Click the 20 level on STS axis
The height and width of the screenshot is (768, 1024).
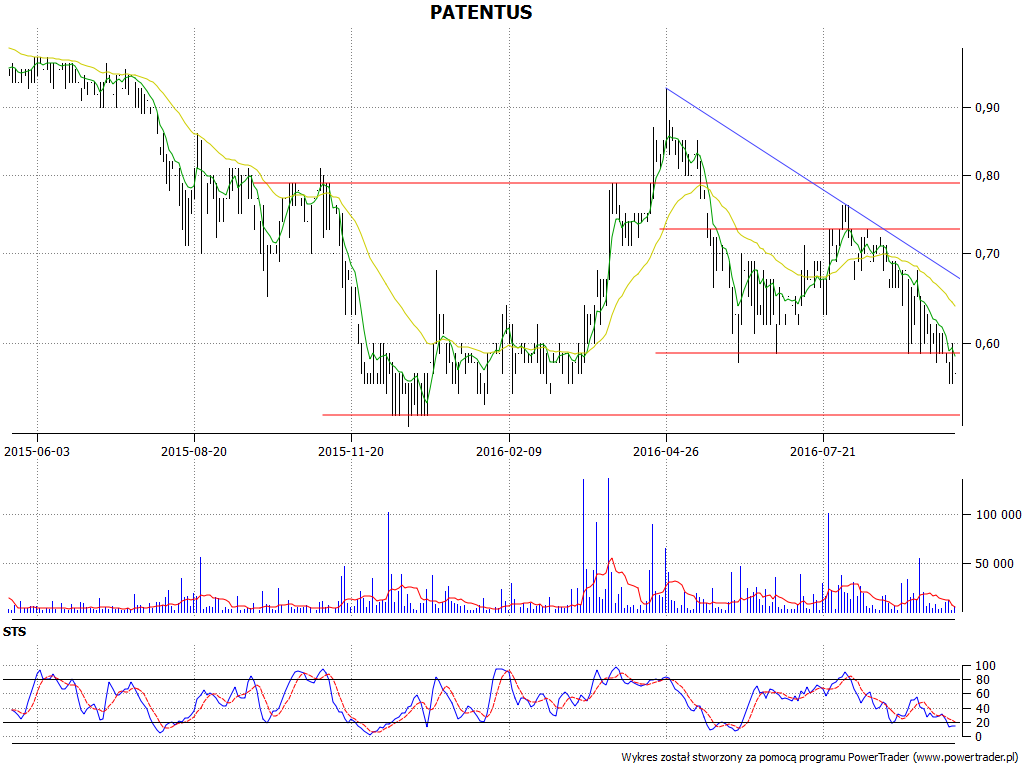click(x=982, y=722)
